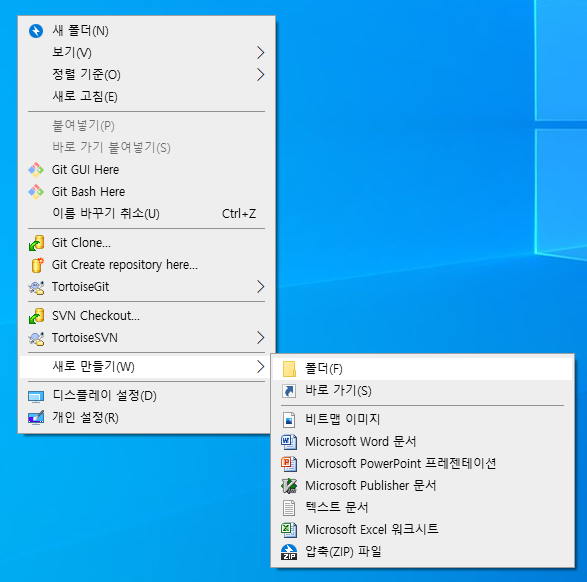Click the personalization icon beside 개인 설정
This screenshot has height=582, width=587.
[x=36, y=418]
